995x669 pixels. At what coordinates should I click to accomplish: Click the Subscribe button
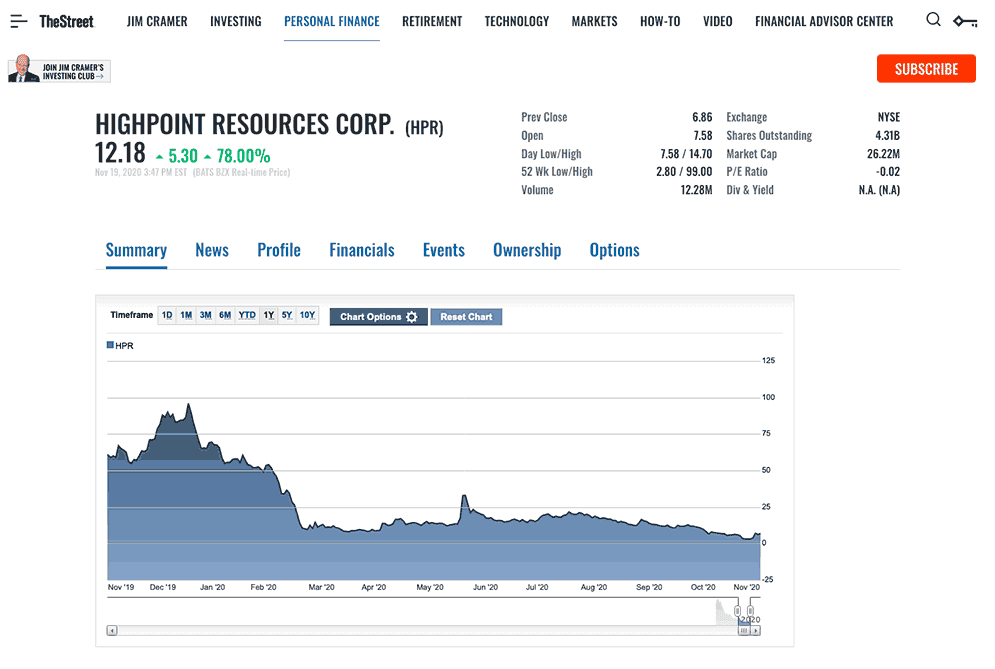tap(926, 69)
